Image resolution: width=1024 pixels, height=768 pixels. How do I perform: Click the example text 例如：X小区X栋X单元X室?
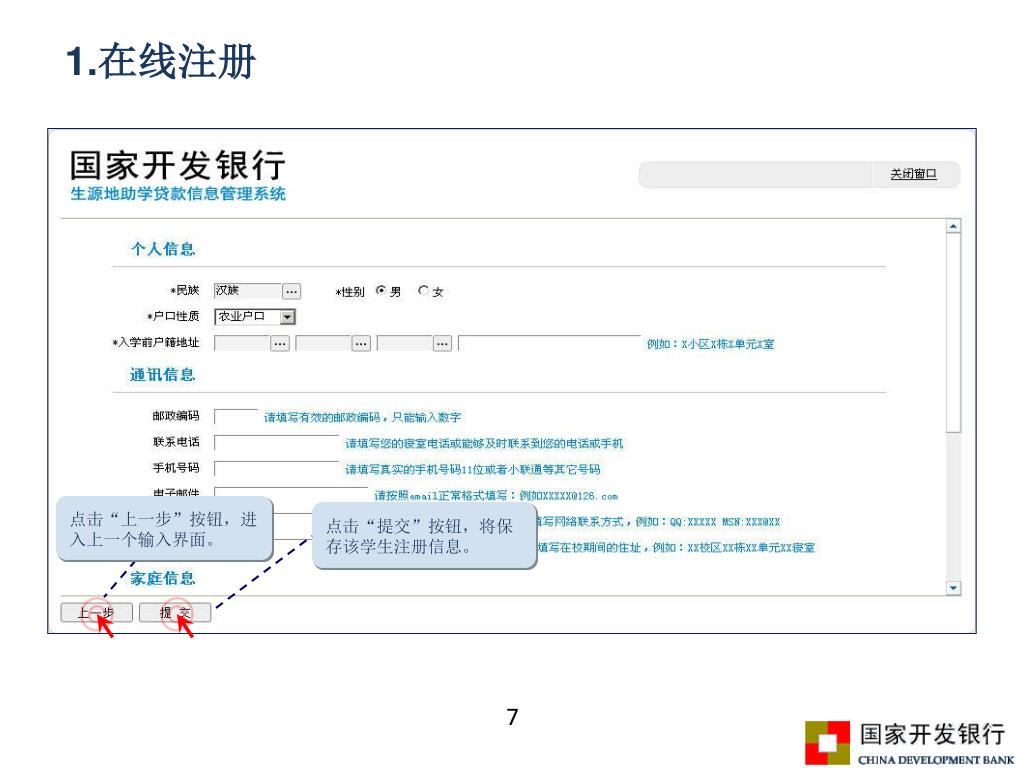(711, 344)
